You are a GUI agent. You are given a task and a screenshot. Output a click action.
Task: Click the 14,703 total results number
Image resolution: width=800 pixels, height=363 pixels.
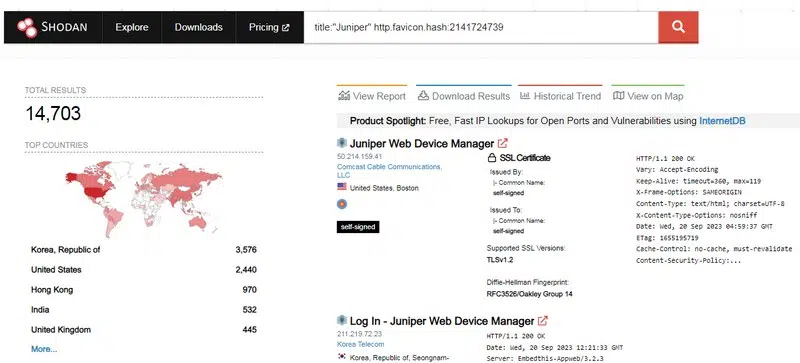point(53,113)
